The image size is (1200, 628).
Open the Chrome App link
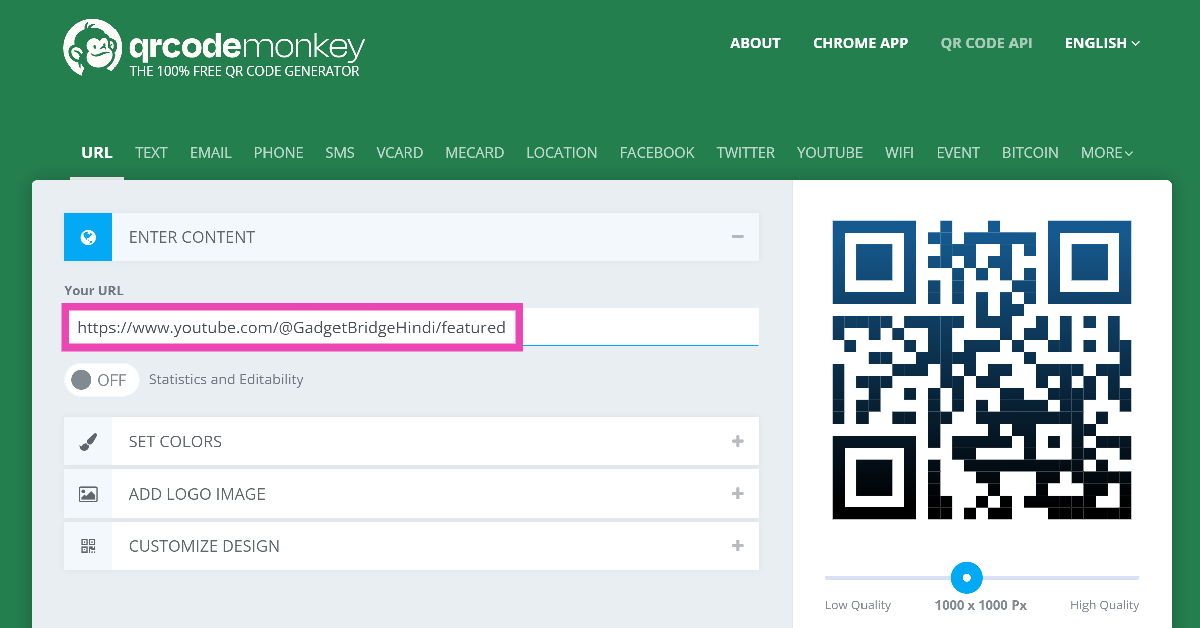[x=860, y=43]
